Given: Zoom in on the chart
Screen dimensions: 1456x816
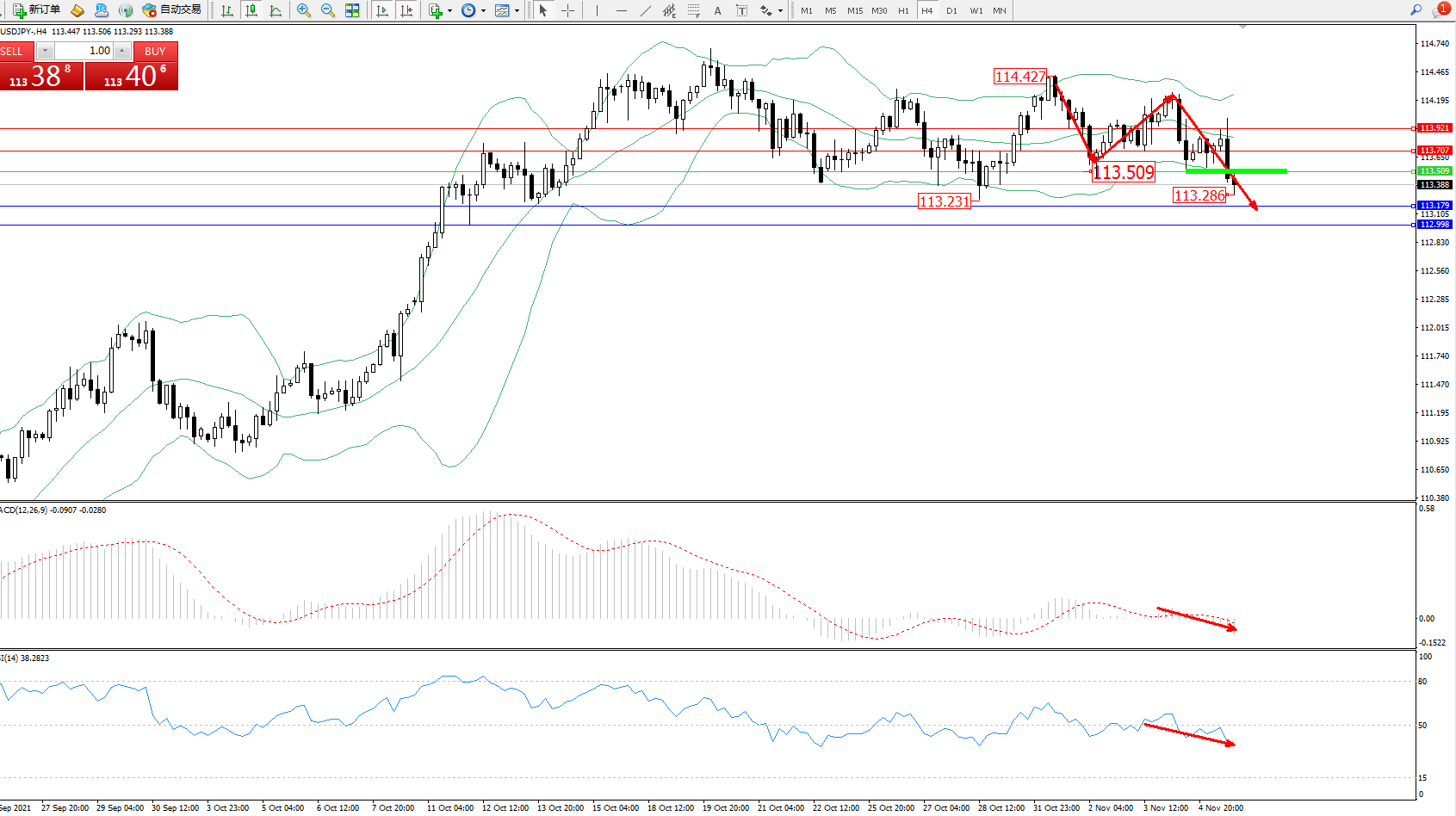Looking at the screenshot, I should [x=304, y=10].
